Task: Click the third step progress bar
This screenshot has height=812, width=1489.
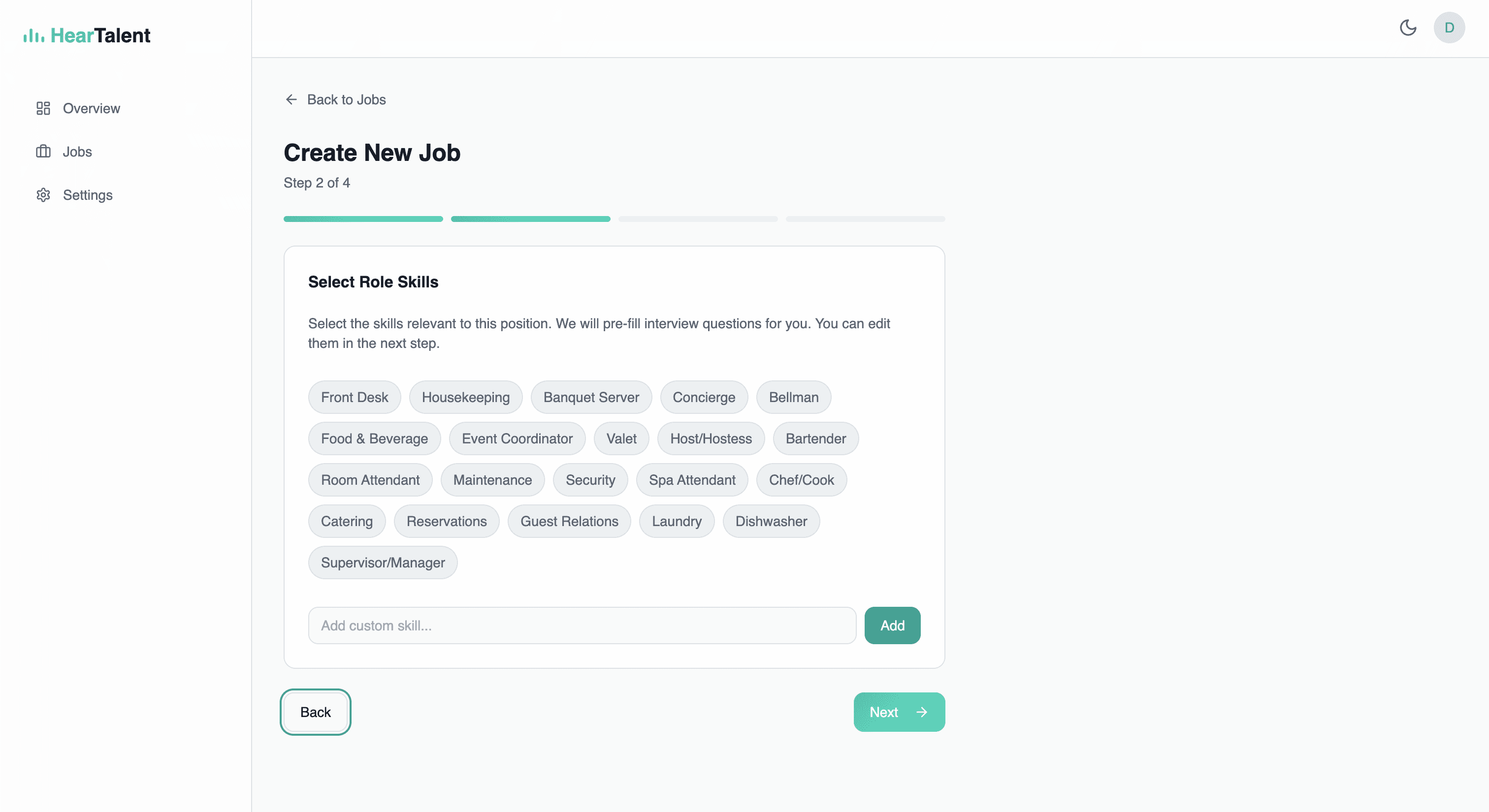Action: coord(698,219)
